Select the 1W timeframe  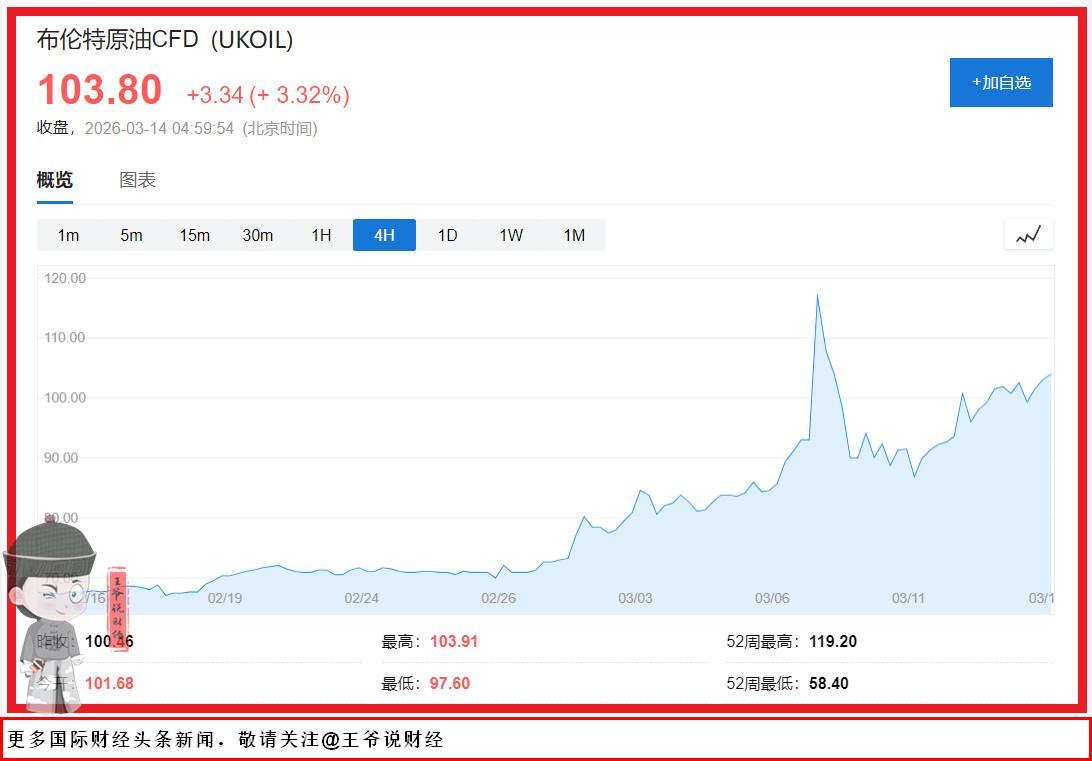click(511, 235)
